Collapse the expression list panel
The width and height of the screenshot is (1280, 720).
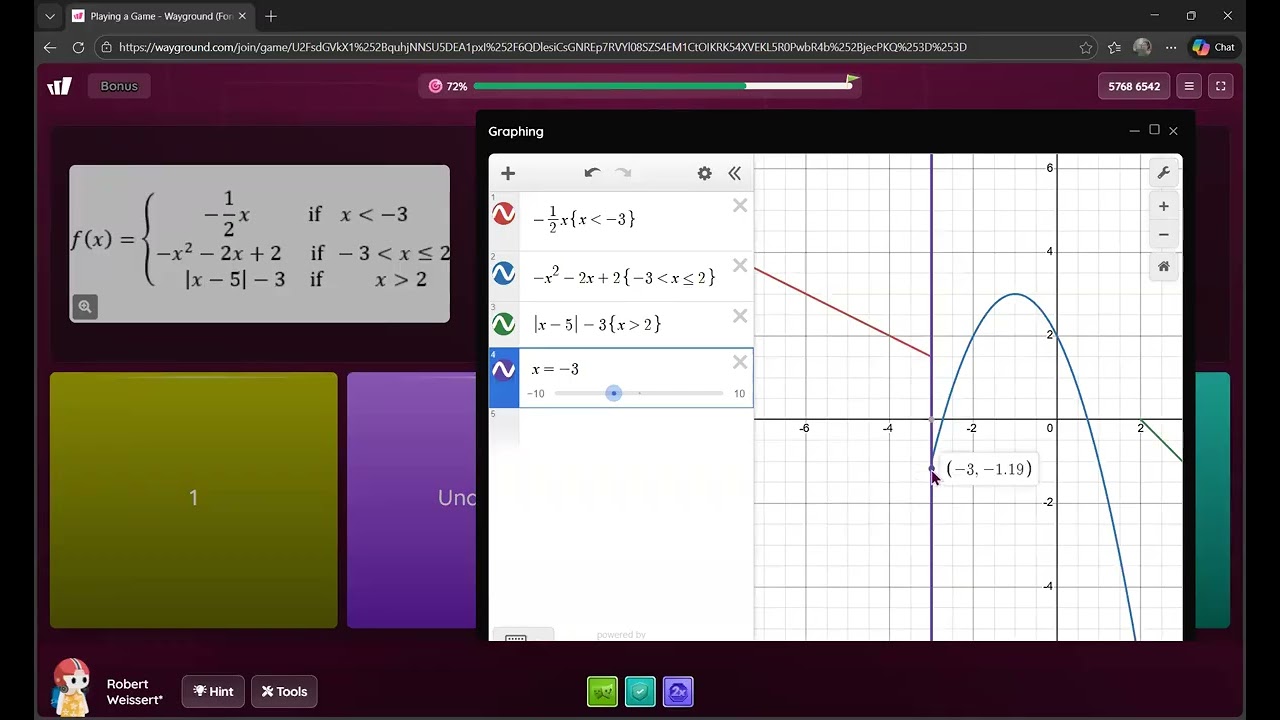point(735,173)
